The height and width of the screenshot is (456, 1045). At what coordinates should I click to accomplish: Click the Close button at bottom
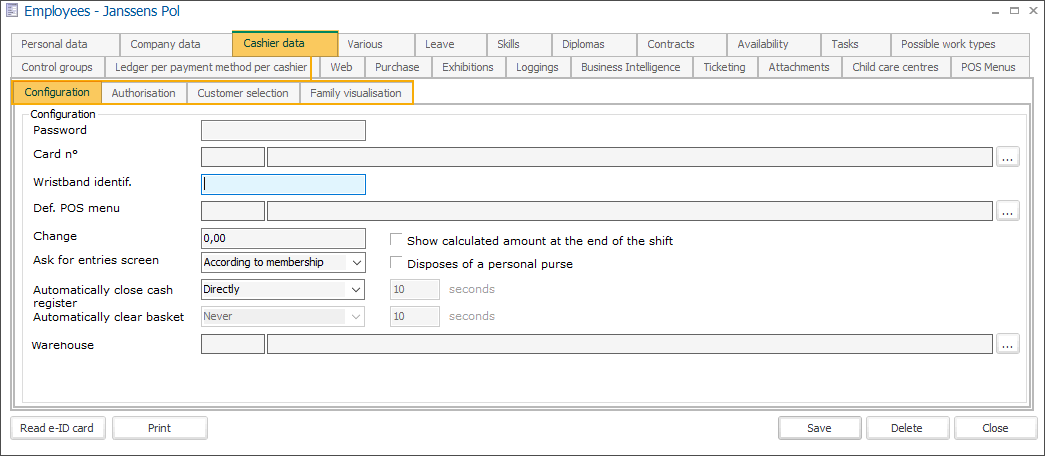[996, 428]
